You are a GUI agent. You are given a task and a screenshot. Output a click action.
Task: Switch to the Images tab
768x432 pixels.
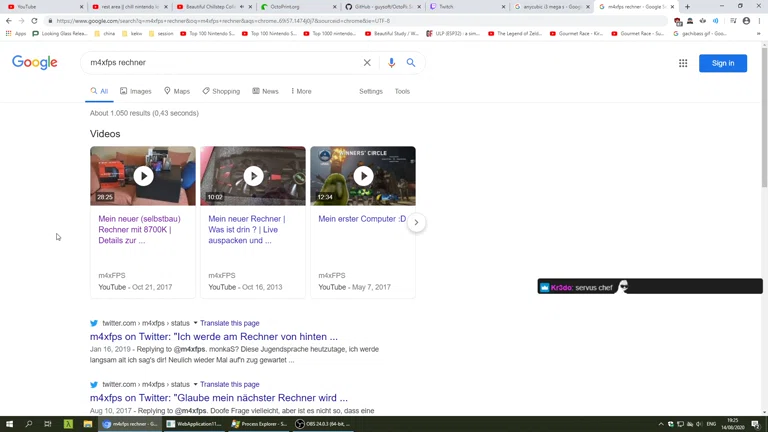[136, 91]
